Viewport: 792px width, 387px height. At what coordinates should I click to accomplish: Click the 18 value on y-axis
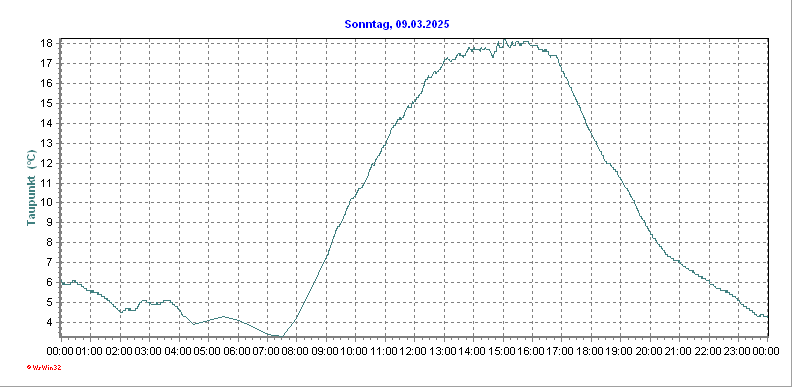[47, 43]
